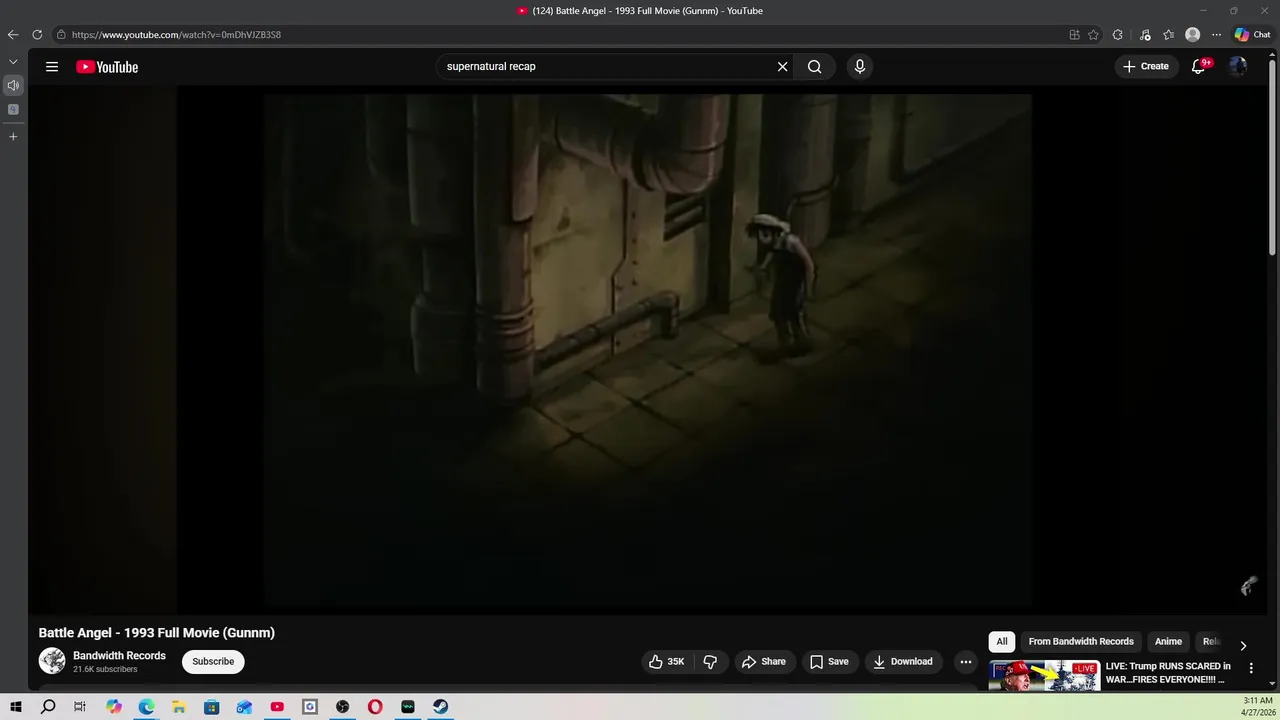Start voice search with the microphone
Screen dimensions: 1280x720
pos(859,67)
